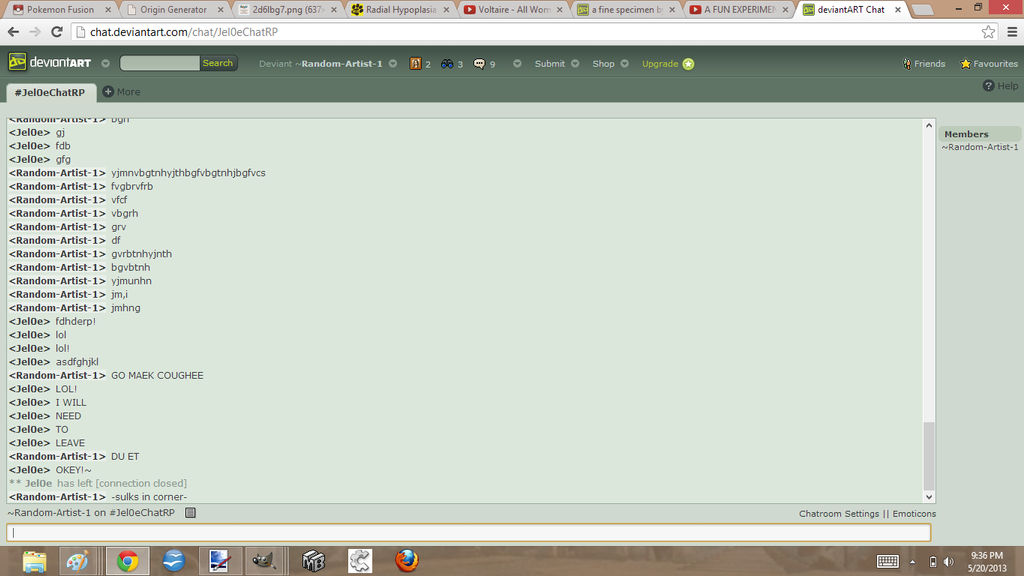1024x576 pixels.
Task: Switch to the Voltaire - All Women tab
Action: (x=513, y=9)
